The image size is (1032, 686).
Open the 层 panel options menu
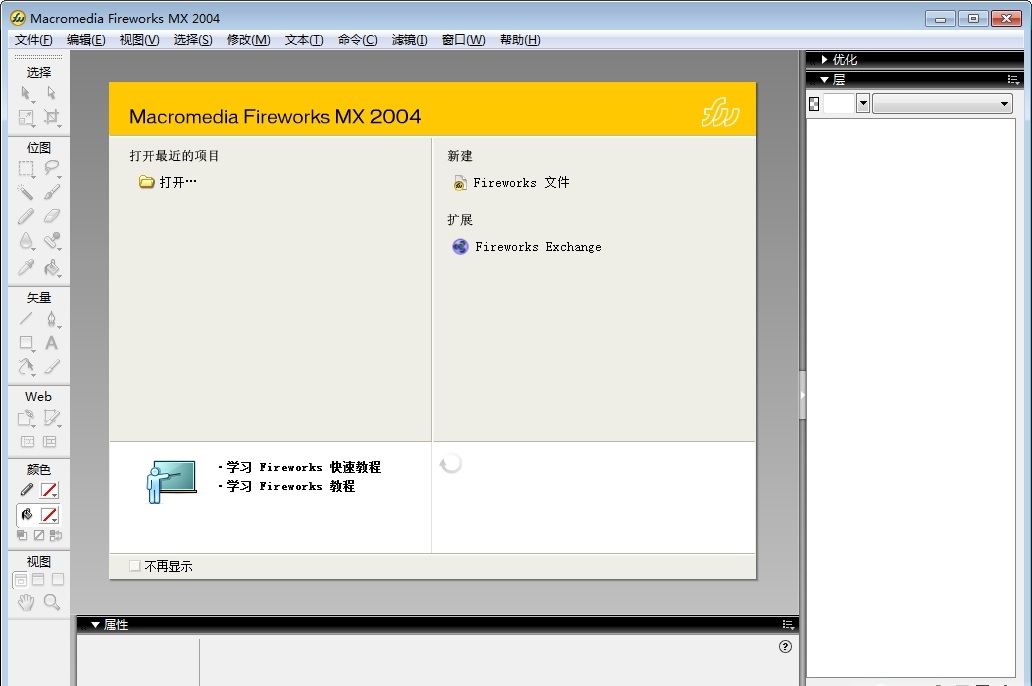tap(1014, 79)
